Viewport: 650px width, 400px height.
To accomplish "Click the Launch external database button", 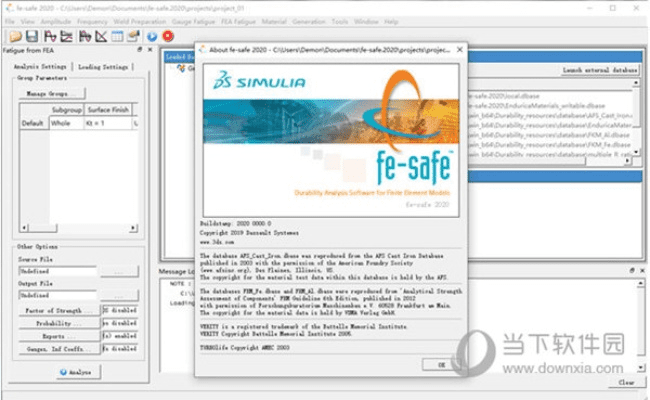I will click(596, 68).
